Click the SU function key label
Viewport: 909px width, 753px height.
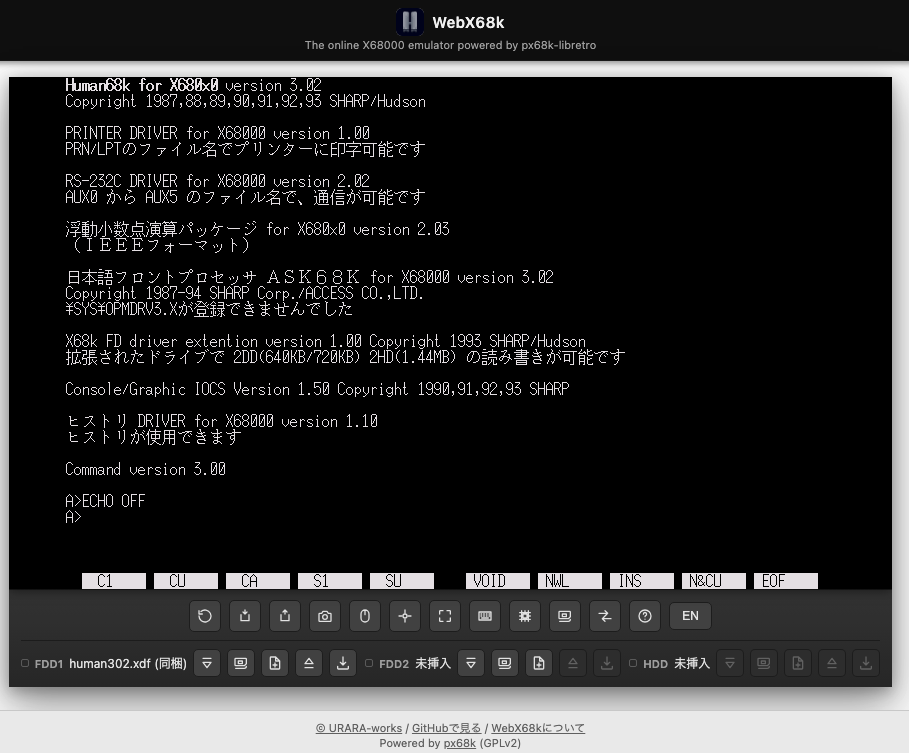pyautogui.click(x=402, y=581)
